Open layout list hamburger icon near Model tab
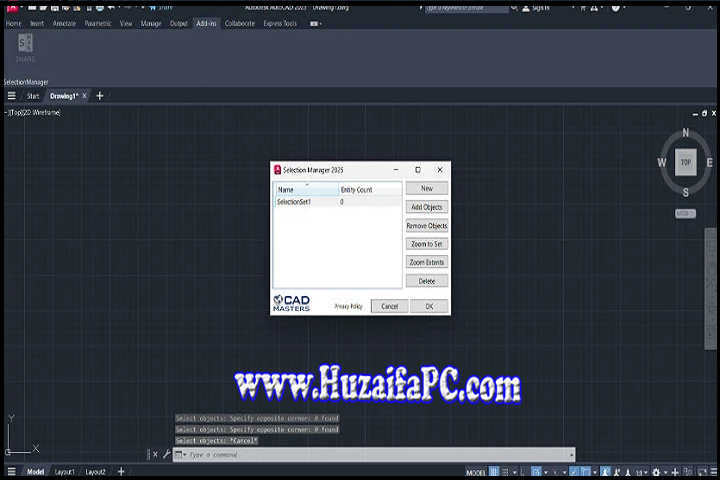This screenshot has width=720, height=480. point(11,471)
